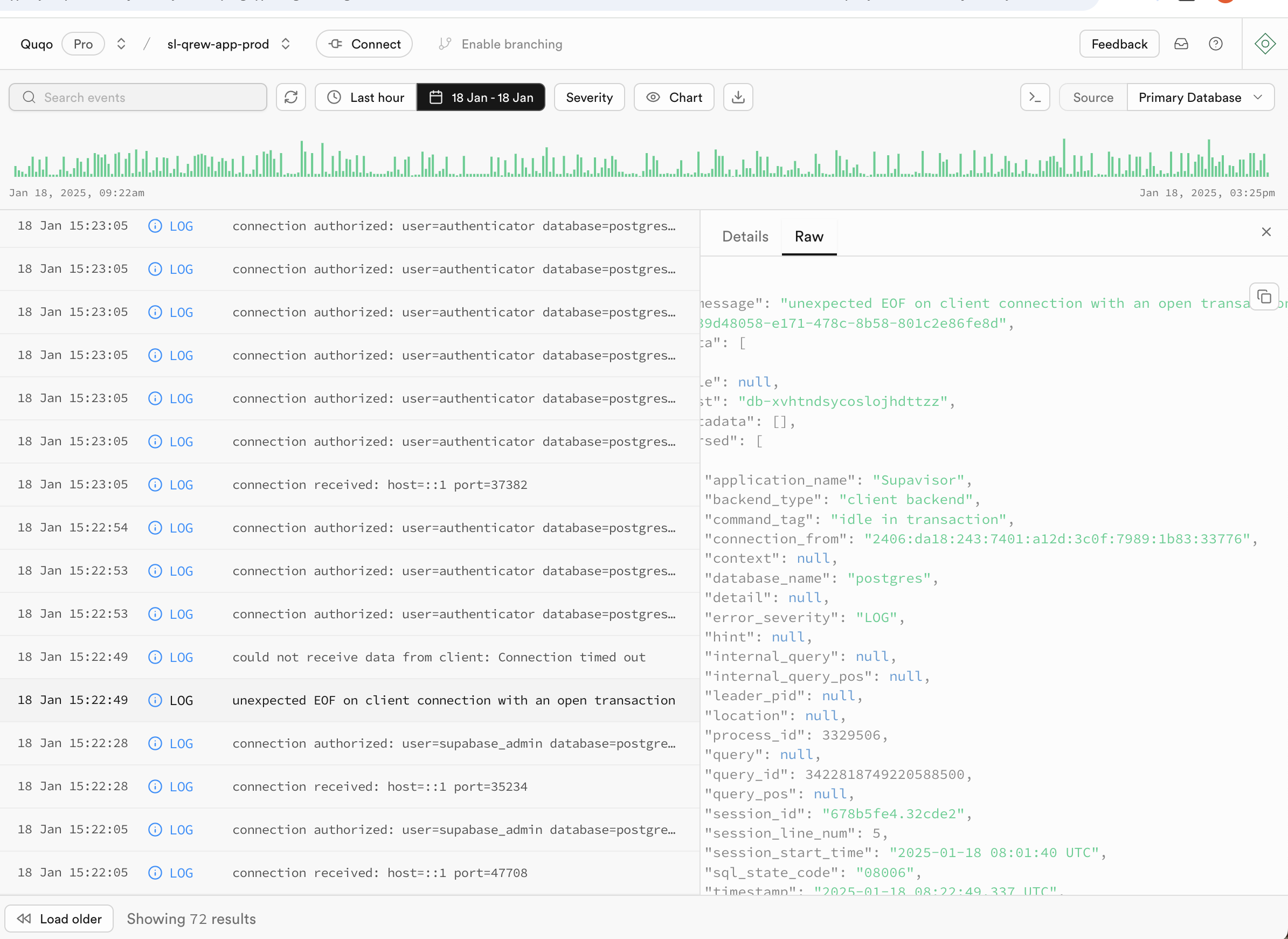Switch time range to Last hour
Screen dimensions: 1288x939
tap(365, 97)
